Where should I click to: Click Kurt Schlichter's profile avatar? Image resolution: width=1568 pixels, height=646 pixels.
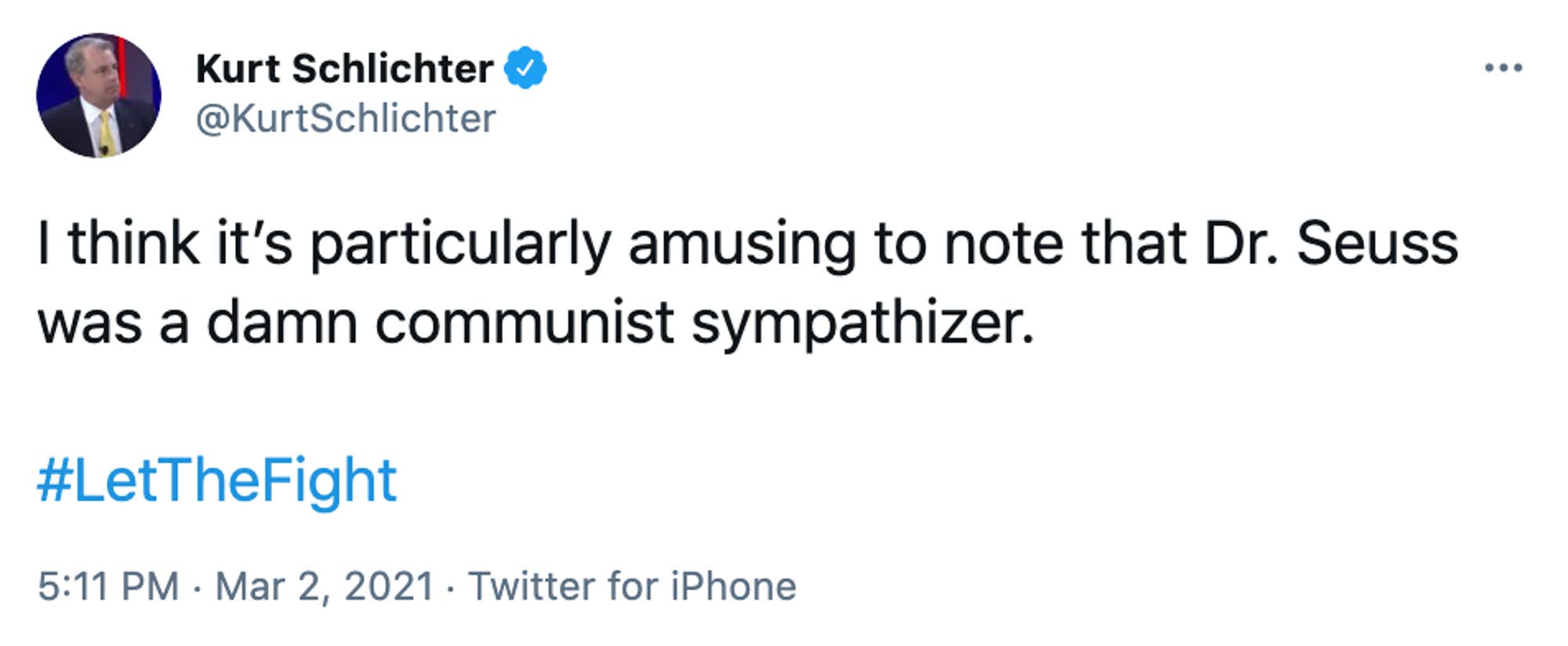pyautogui.click(x=99, y=95)
